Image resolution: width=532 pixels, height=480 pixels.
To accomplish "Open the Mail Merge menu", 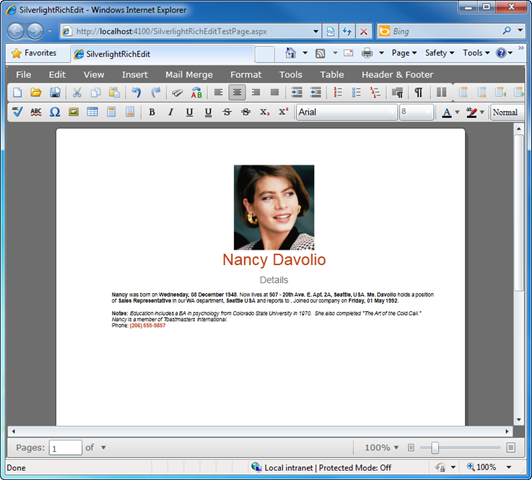I will (x=189, y=75).
